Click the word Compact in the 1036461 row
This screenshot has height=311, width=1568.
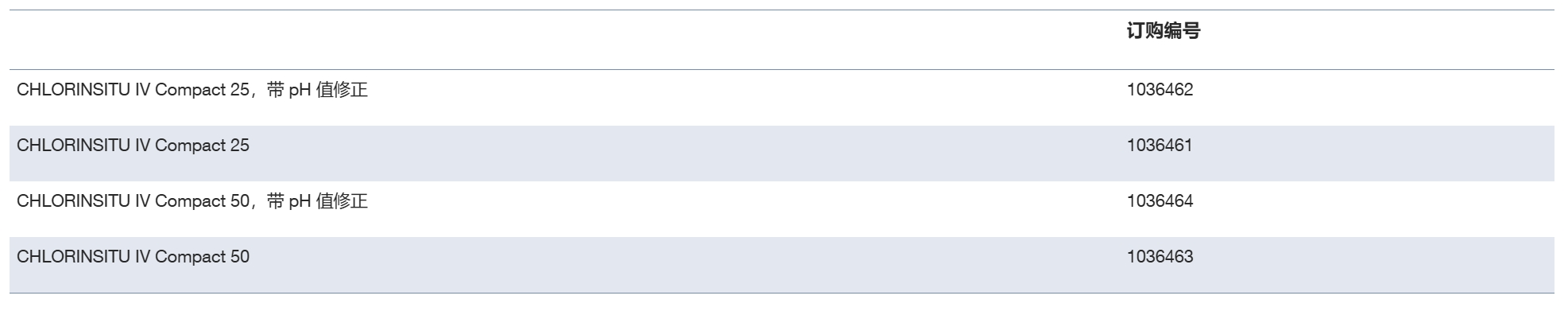tap(190, 146)
